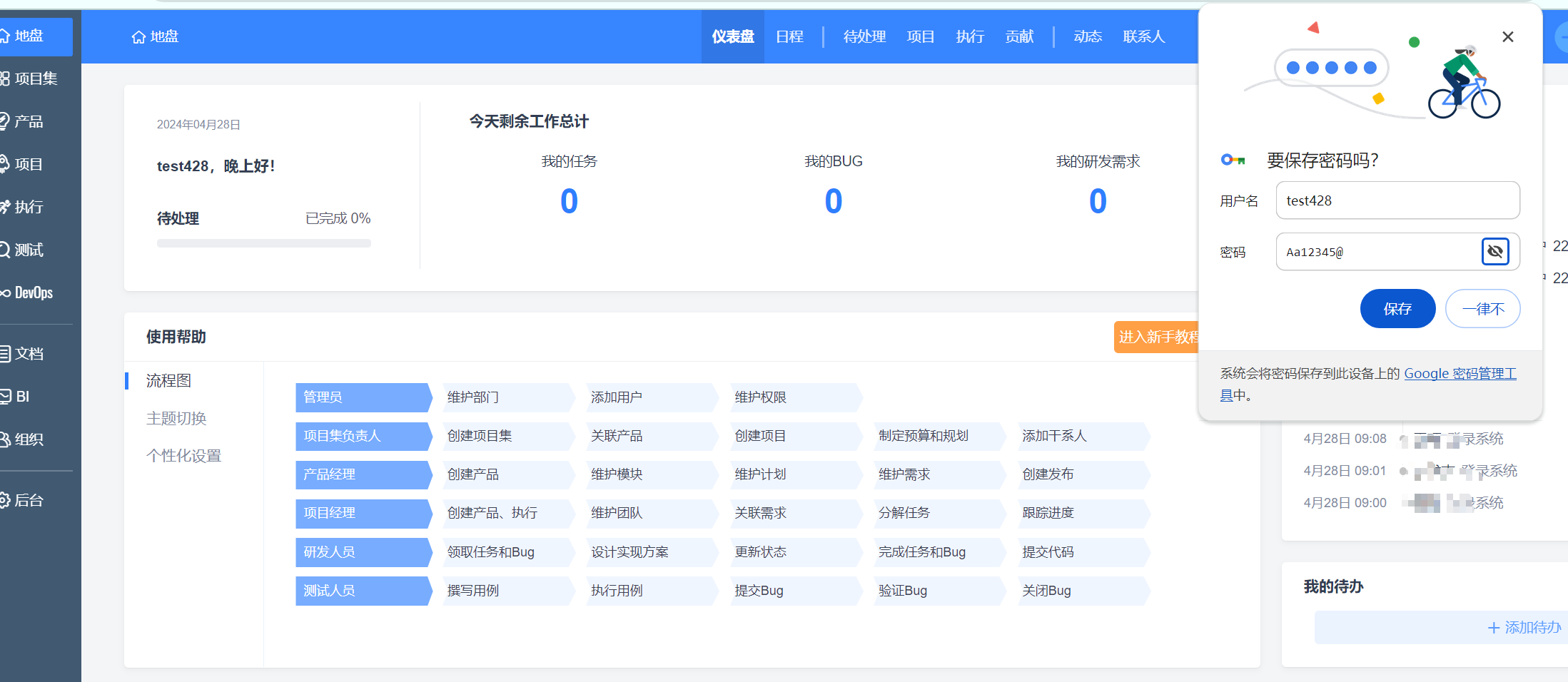Click 添加待办 to add a to-do

(1524, 628)
